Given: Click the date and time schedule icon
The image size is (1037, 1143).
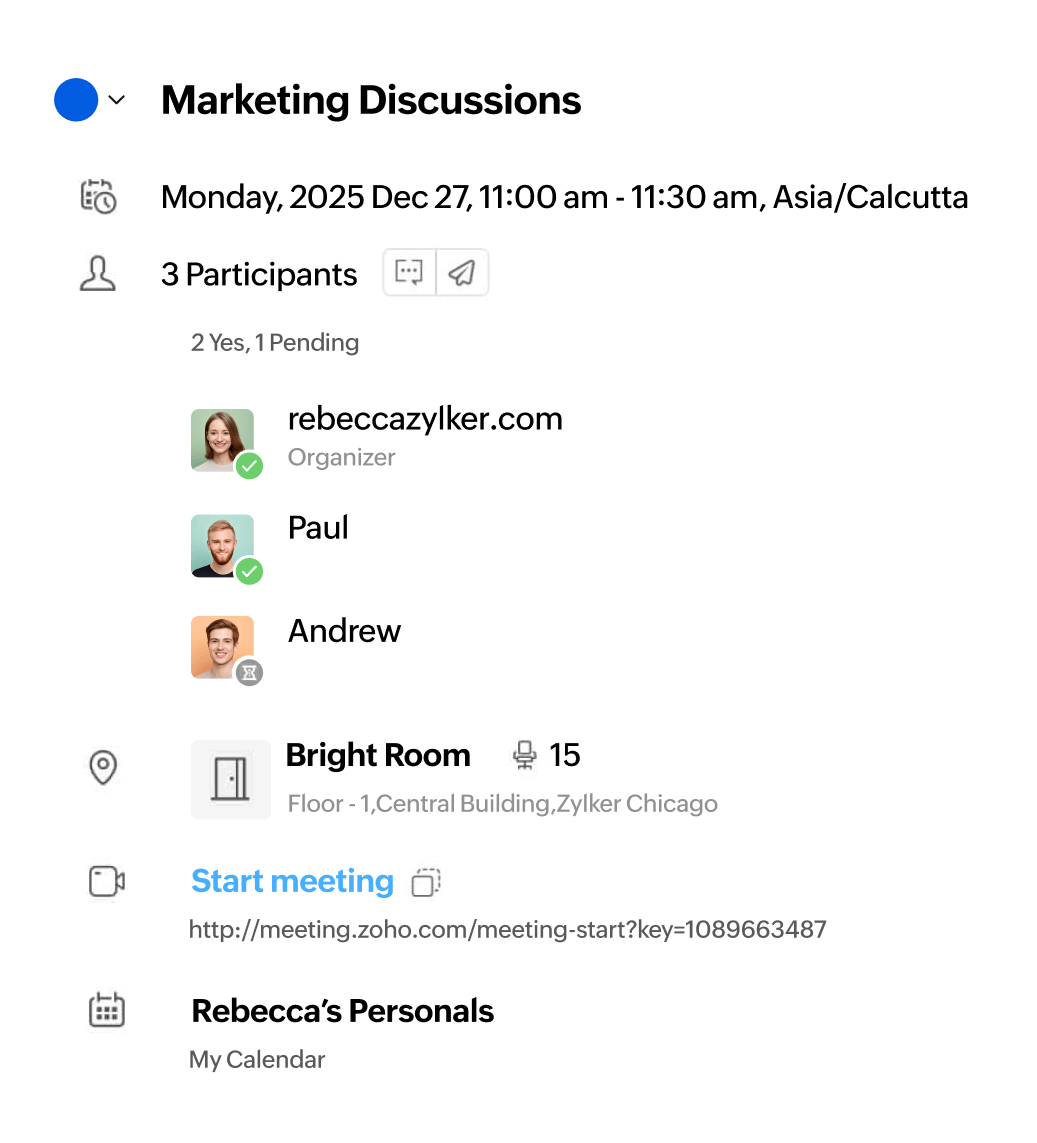Looking at the screenshot, I should [x=98, y=196].
